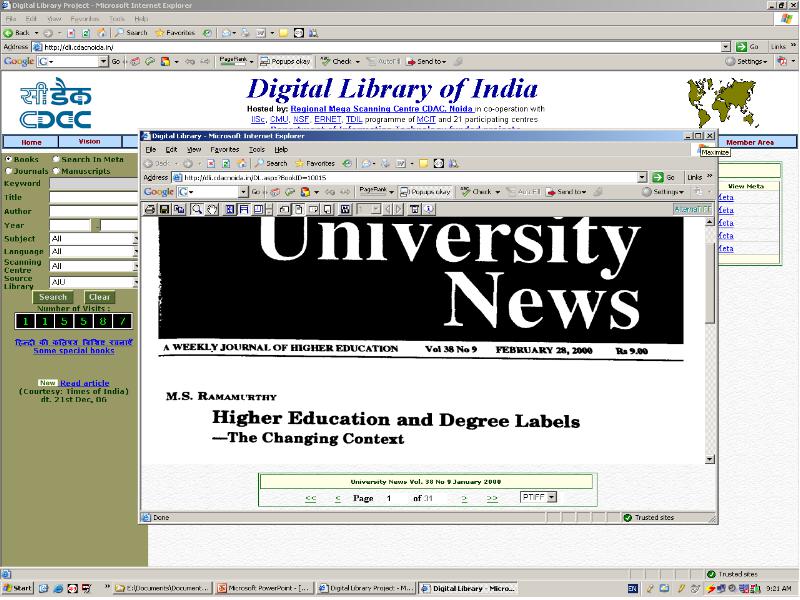This screenshot has width=800, height=600.
Task: Expand main window address bar dropdown arrow
Action: coord(726,47)
